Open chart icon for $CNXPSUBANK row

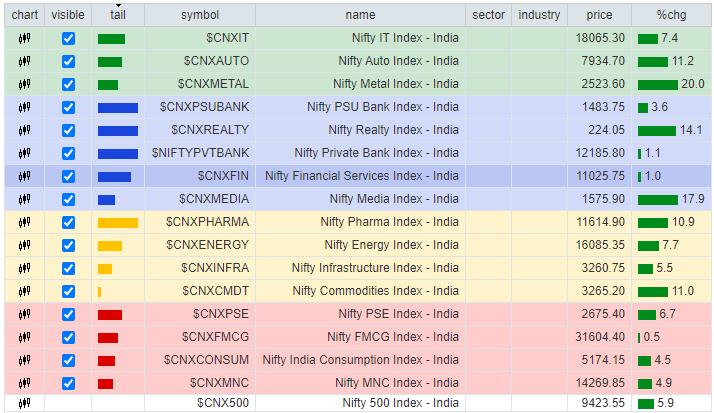(x=24, y=107)
